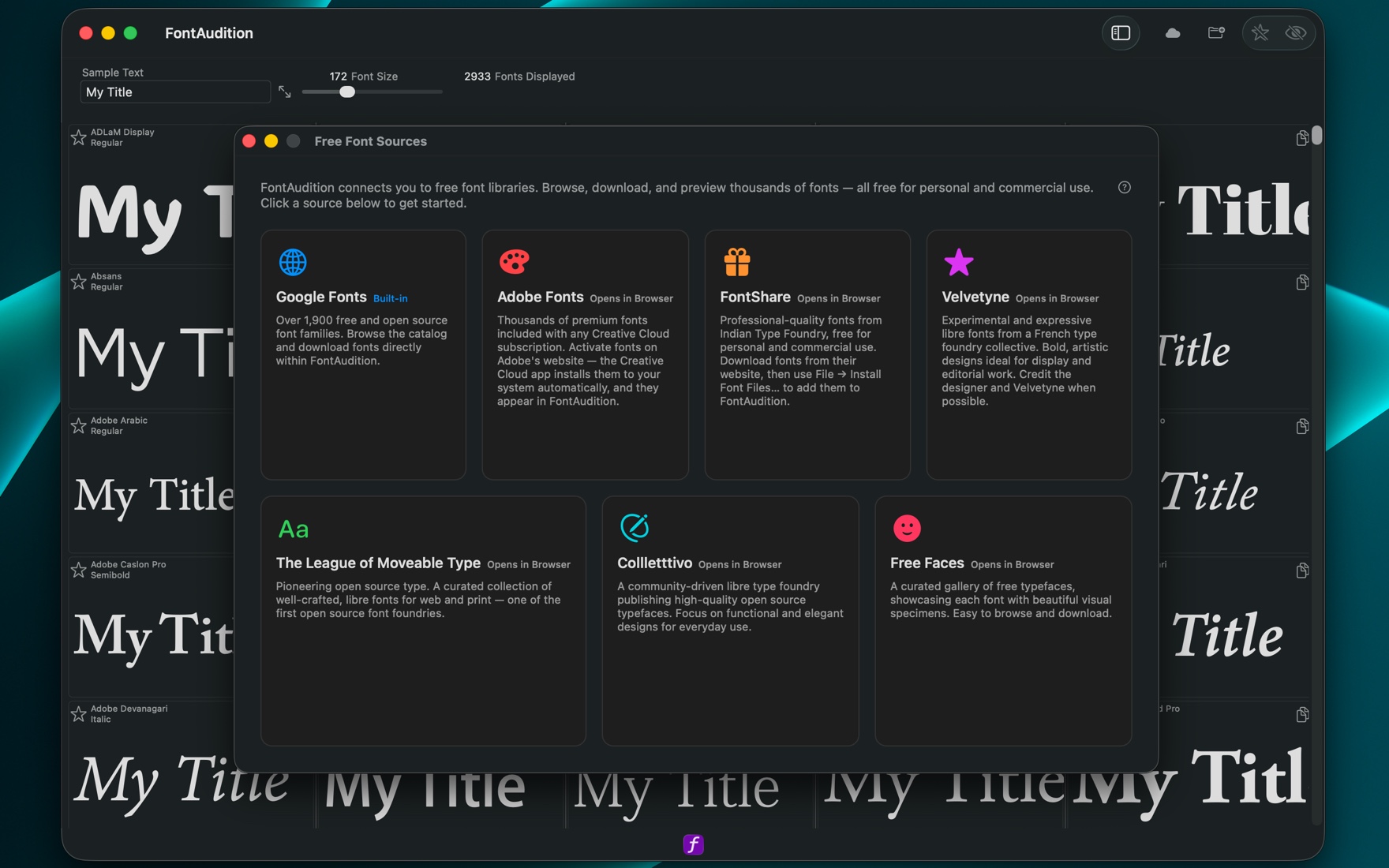This screenshot has height=868, width=1389.
Task: Toggle the star for Adobe Arabic Regular
Action: 79,426
